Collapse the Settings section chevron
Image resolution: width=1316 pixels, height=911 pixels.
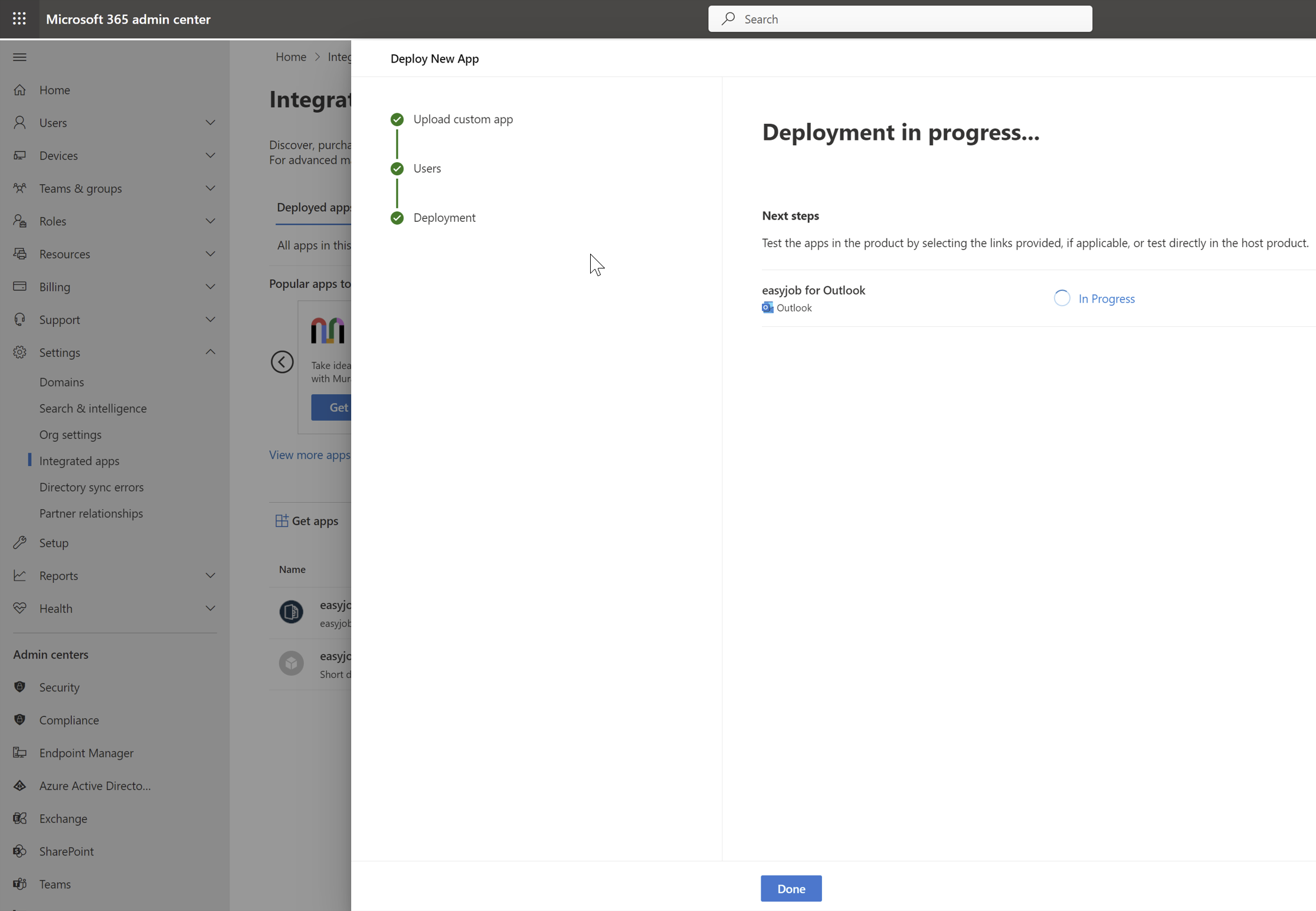(210, 352)
